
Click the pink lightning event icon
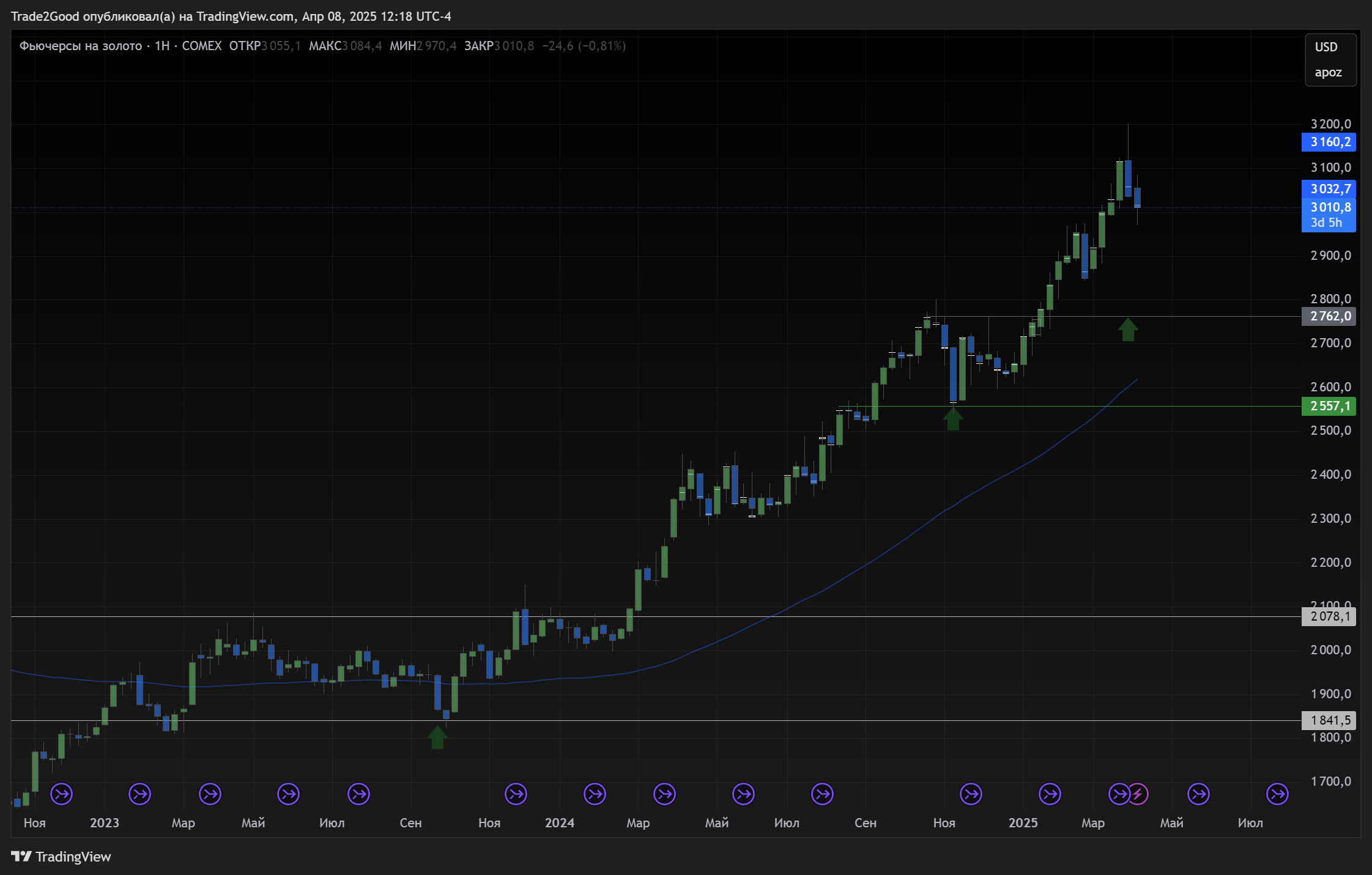1137,794
